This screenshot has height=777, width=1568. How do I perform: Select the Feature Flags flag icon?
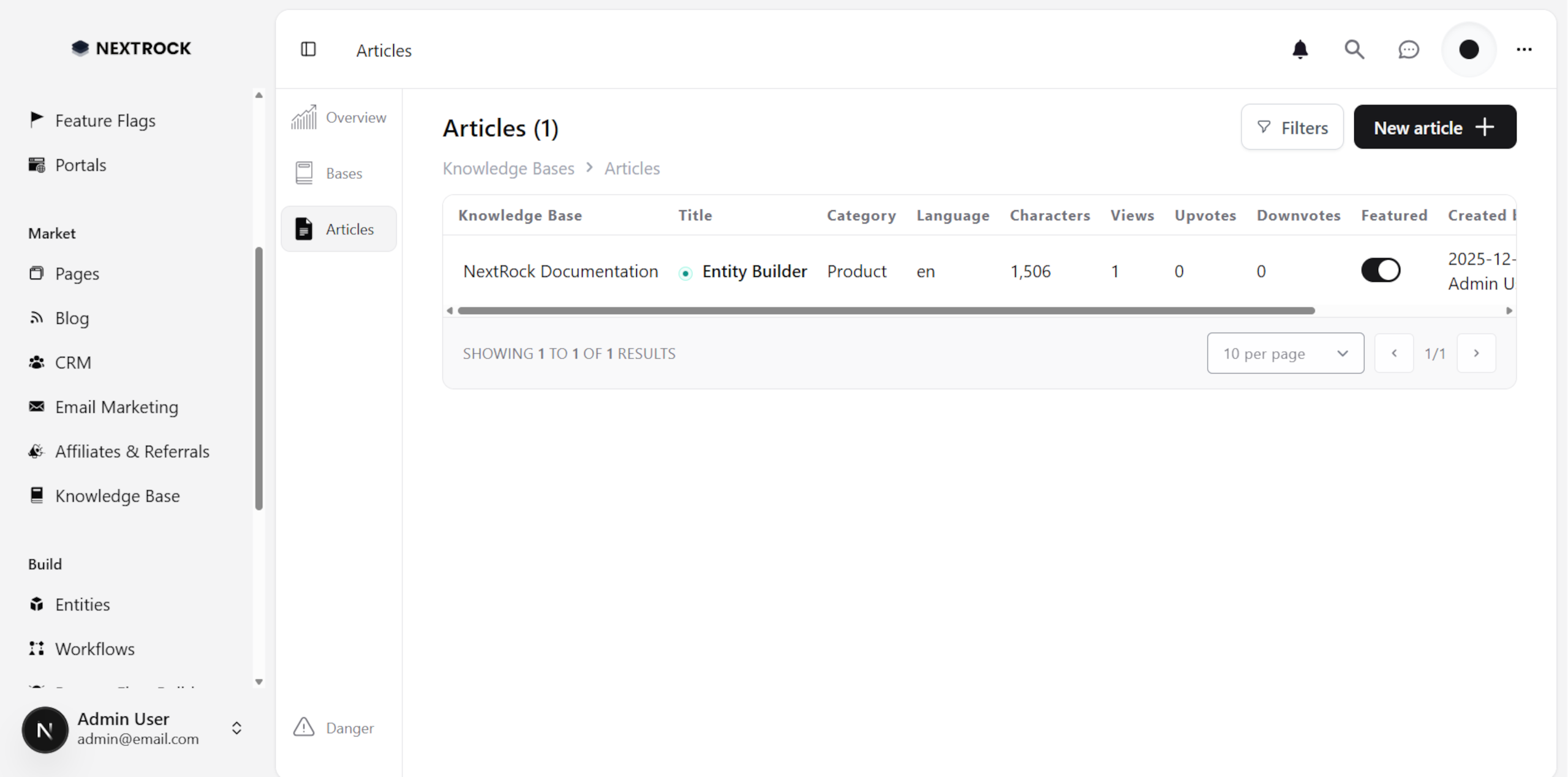click(37, 119)
